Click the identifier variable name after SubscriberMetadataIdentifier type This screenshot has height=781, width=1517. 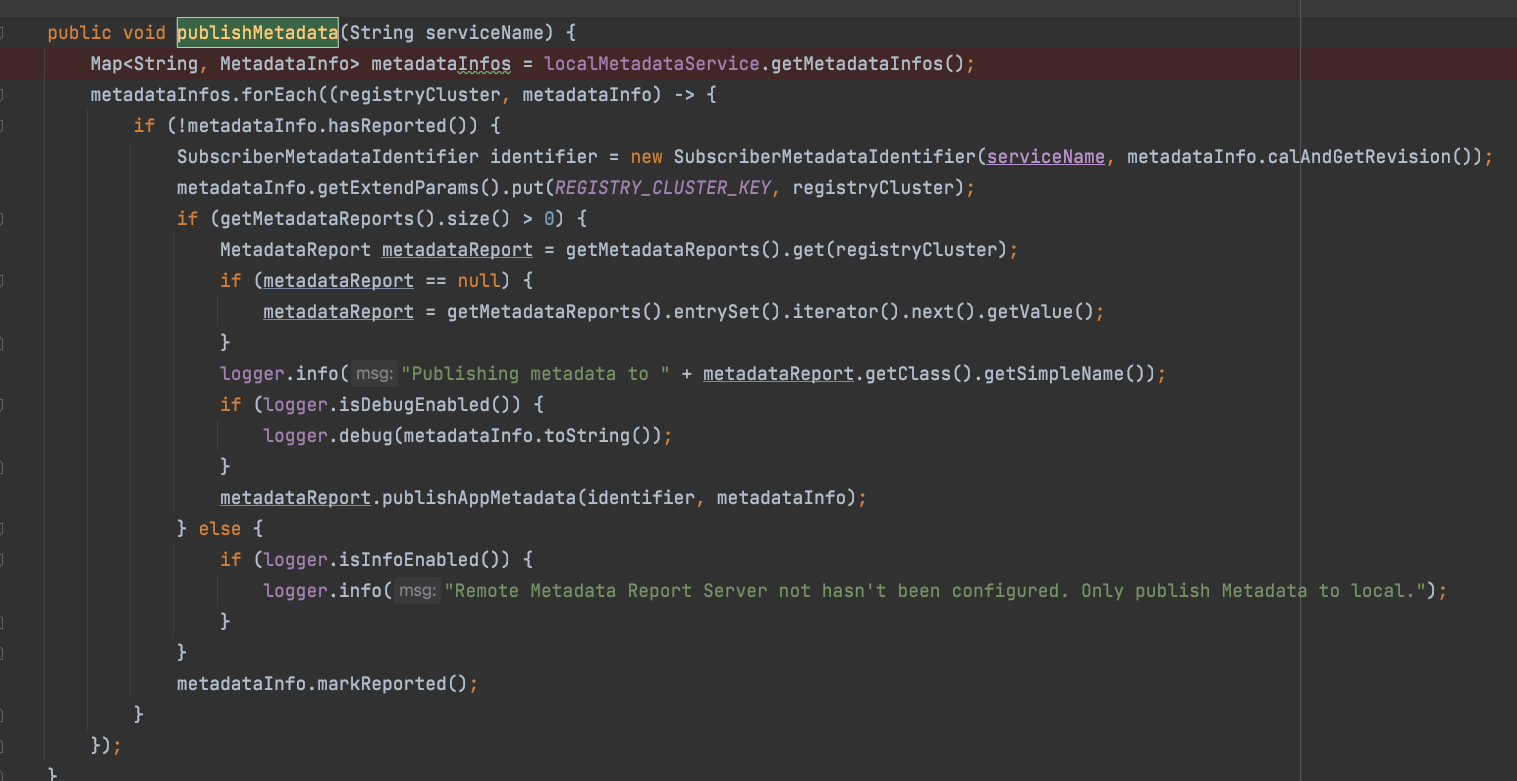[544, 157]
